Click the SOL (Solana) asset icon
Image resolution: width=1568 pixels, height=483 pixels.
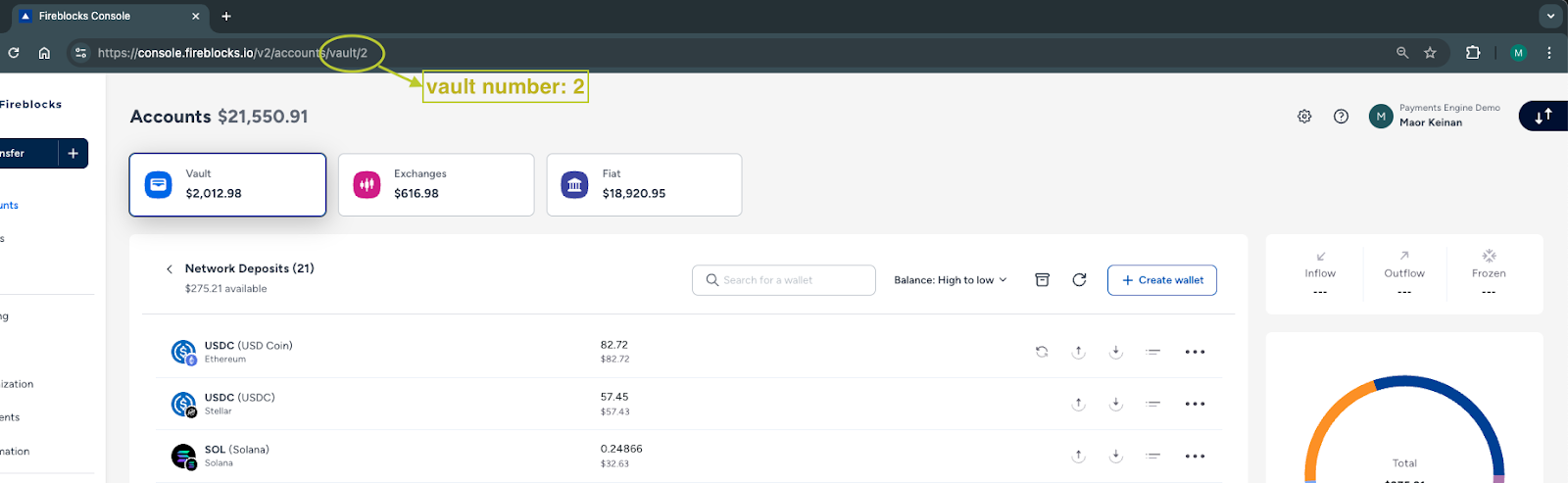(183, 457)
